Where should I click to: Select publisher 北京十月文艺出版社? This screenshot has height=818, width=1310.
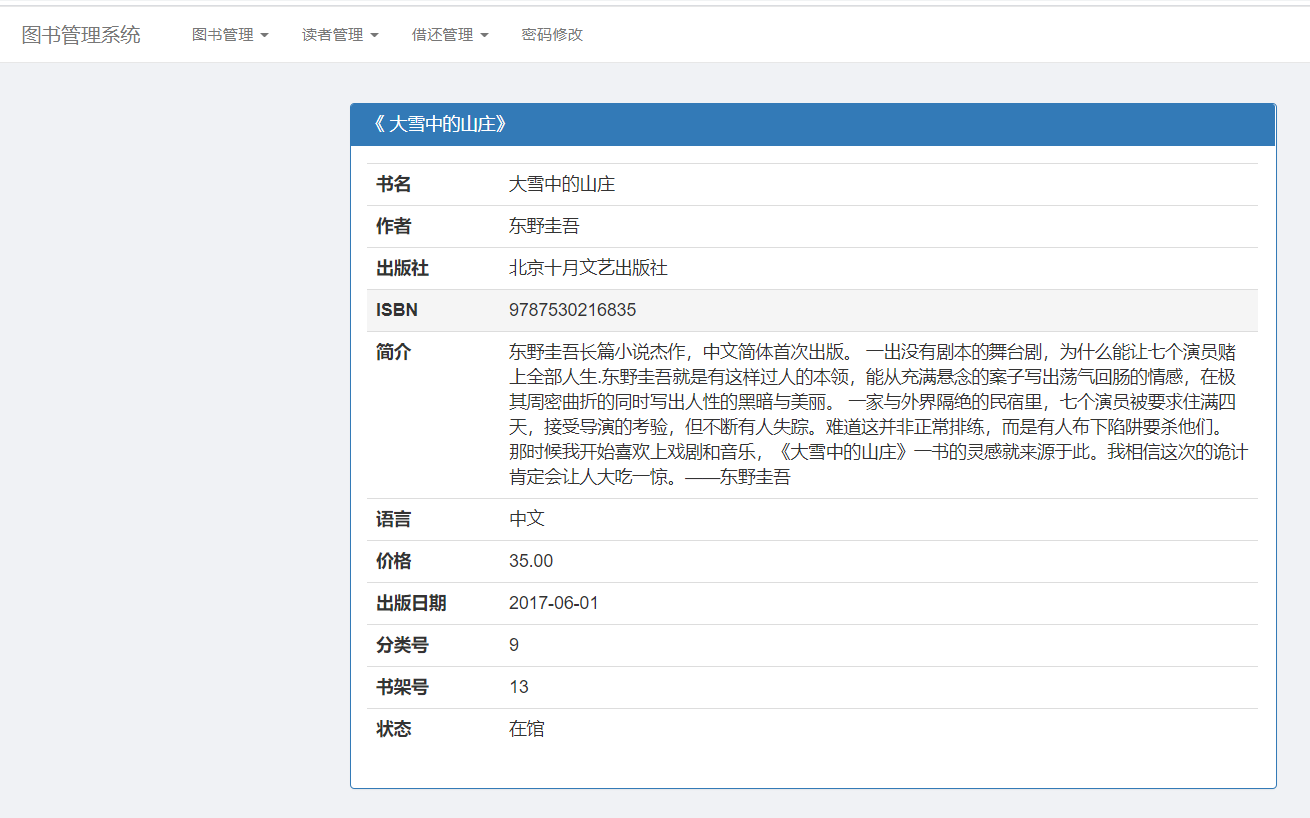click(588, 268)
